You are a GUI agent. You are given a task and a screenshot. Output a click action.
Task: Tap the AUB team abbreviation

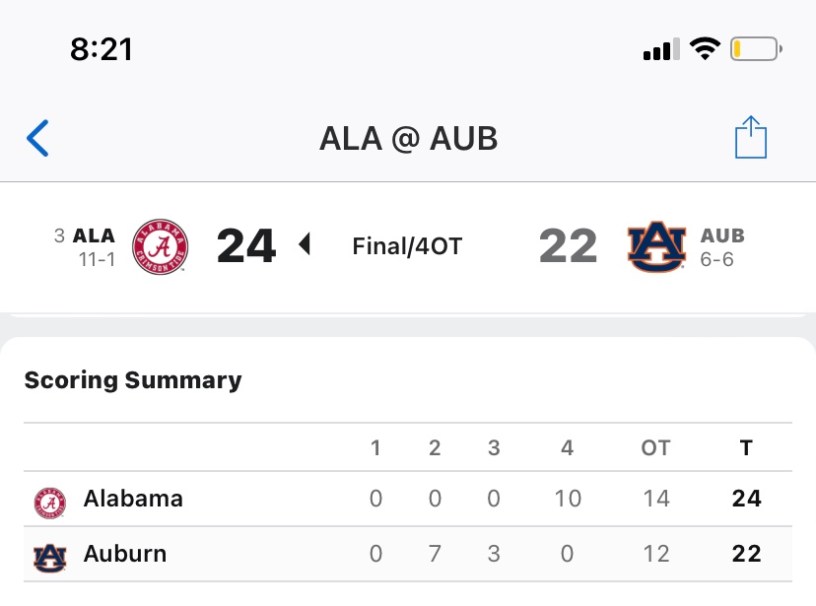(722, 236)
